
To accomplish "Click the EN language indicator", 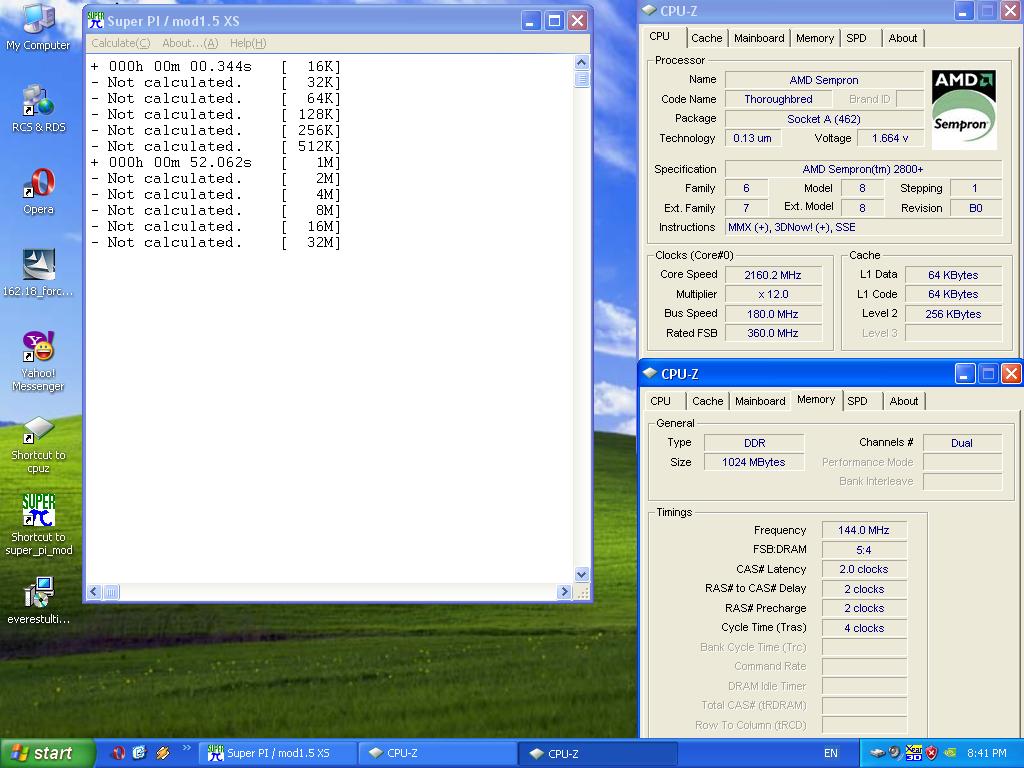I will coord(830,753).
